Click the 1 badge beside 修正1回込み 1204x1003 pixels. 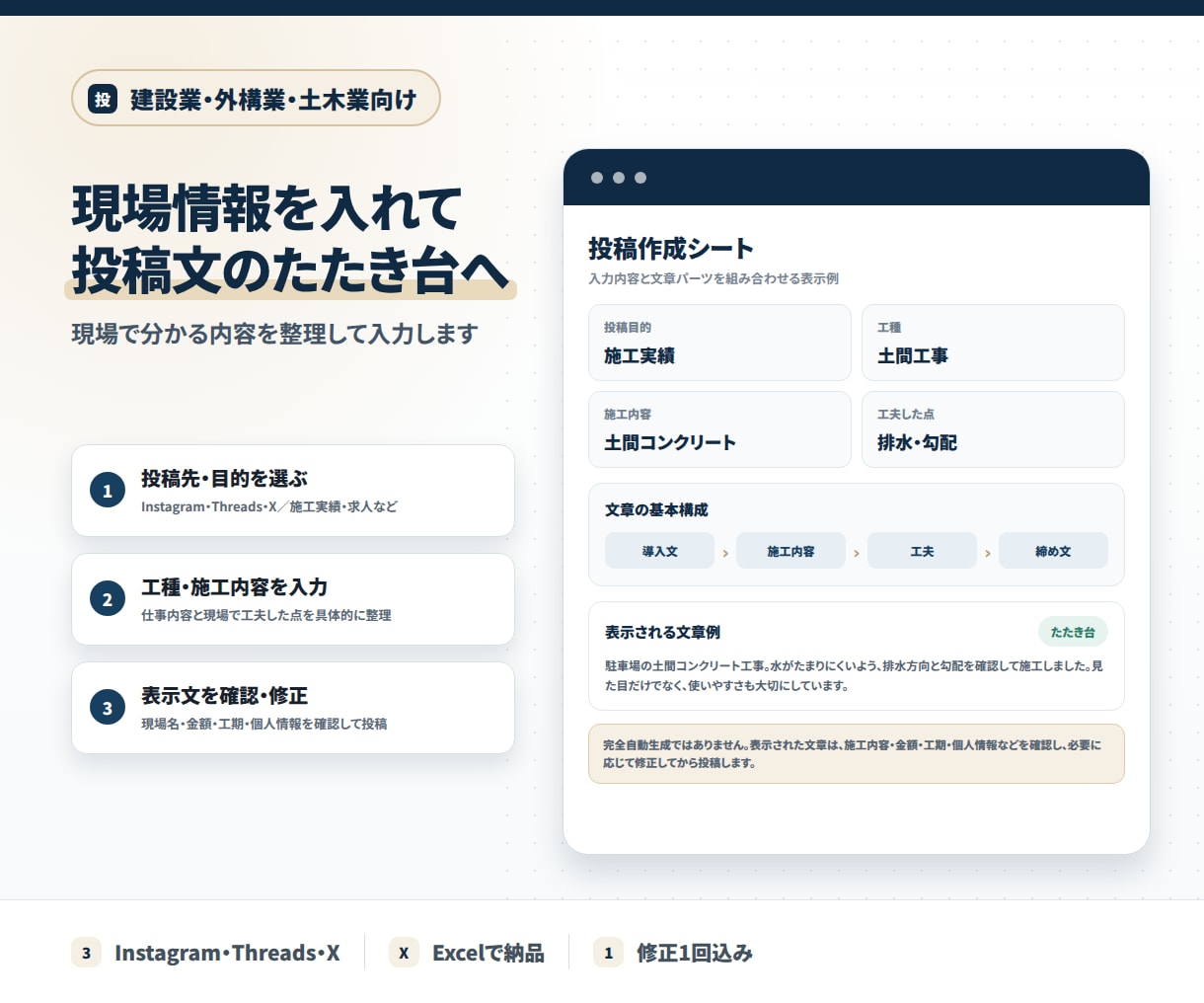click(608, 953)
